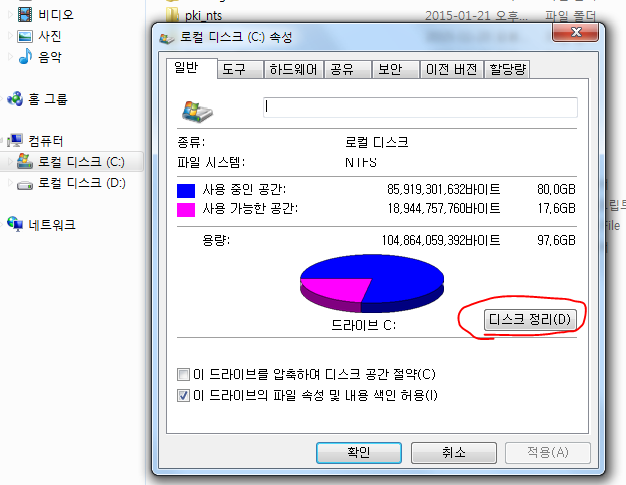Click the Videos (비디오) library icon
This screenshot has height=485, width=626.
pyautogui.click(x=25, y=15)
